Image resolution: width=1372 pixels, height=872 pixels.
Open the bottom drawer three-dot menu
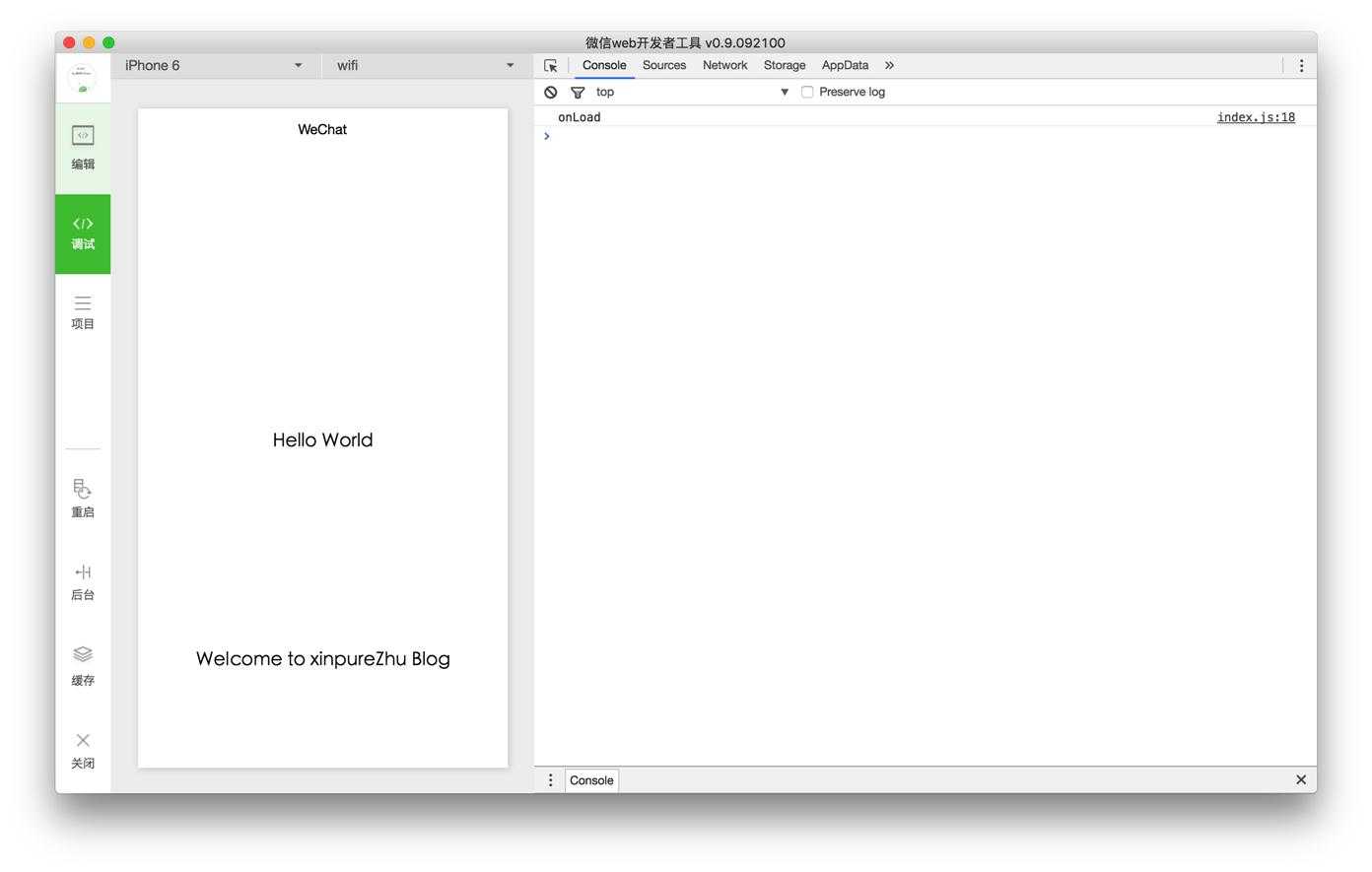click(550, 780)
